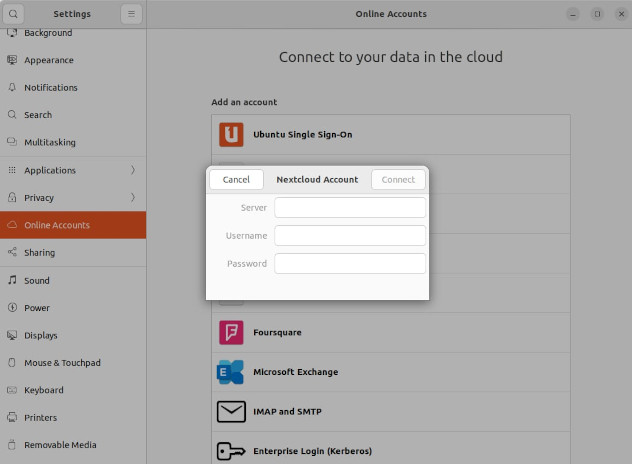Click the search icon in Settings header

(x=14, y=14)
